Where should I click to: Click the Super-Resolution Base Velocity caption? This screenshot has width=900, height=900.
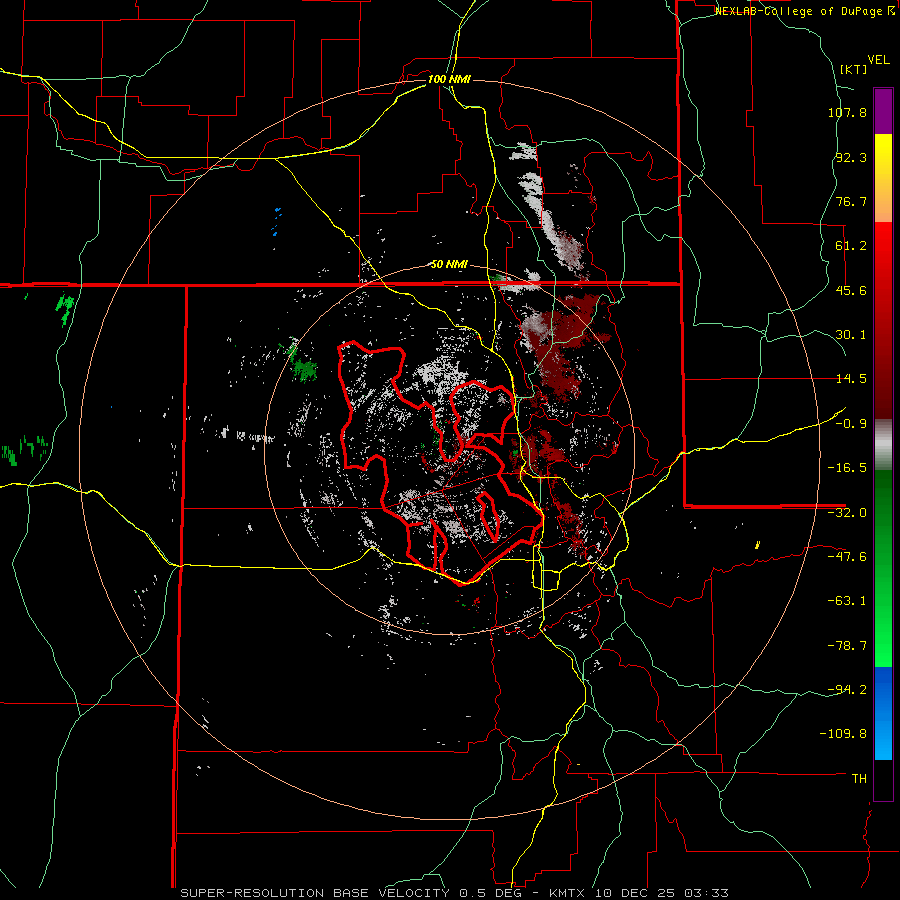point(454,893)
